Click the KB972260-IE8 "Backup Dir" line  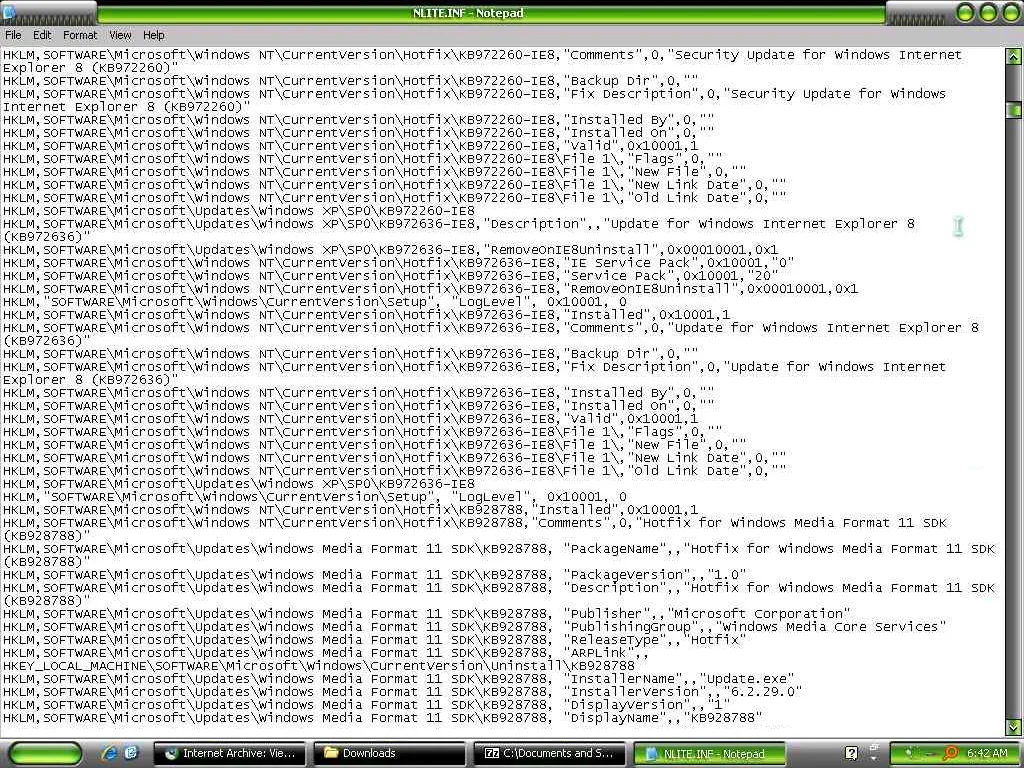coord(351,81)
